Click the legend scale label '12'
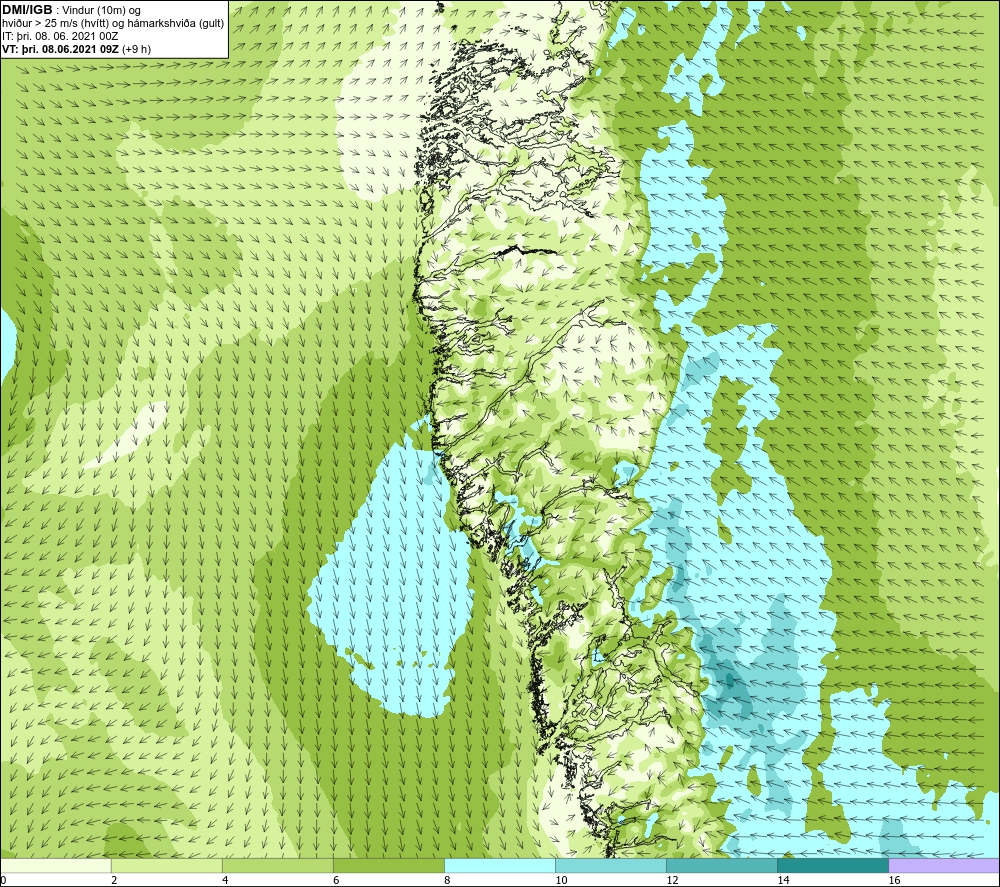Screen dimensions: 1000x887 [x=672, y=881]
